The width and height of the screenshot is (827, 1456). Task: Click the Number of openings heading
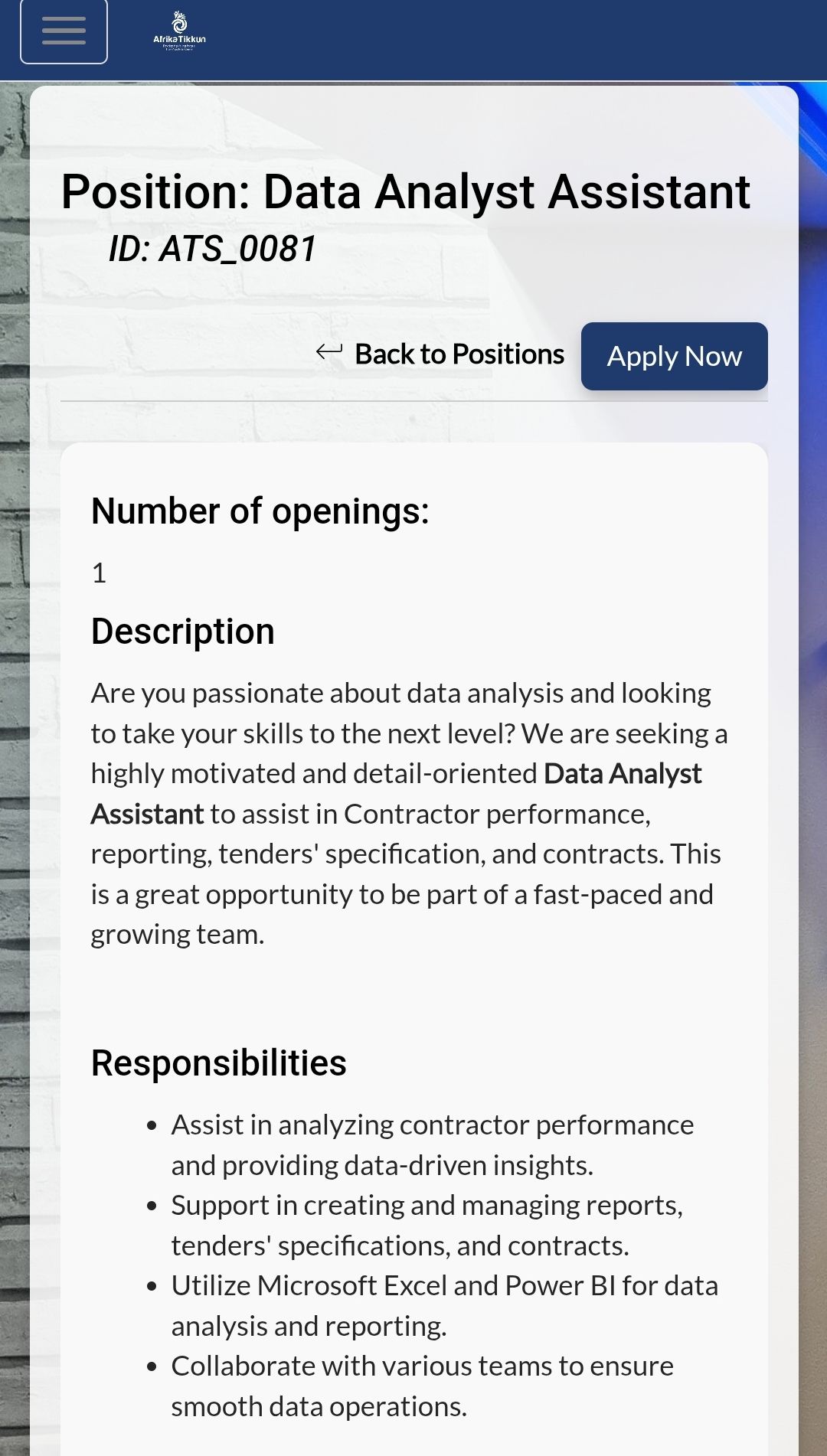260,511
